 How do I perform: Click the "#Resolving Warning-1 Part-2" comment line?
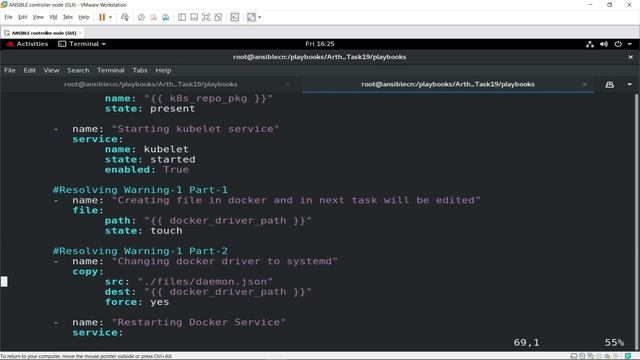140,251
